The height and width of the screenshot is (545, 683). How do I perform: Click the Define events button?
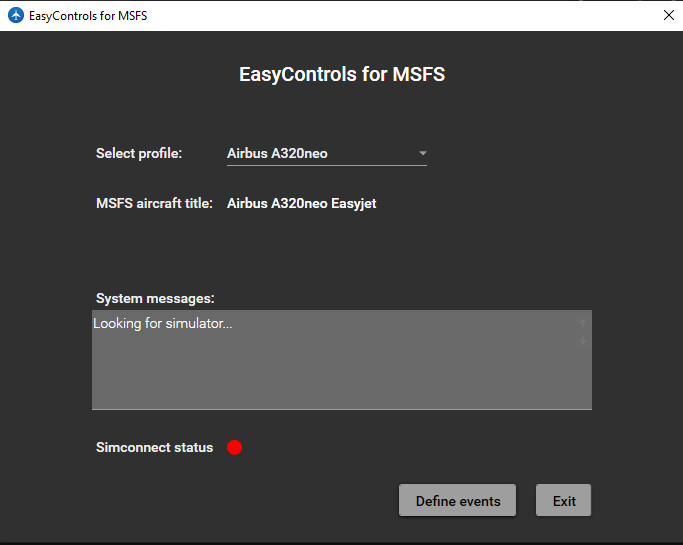click(457, 500)
